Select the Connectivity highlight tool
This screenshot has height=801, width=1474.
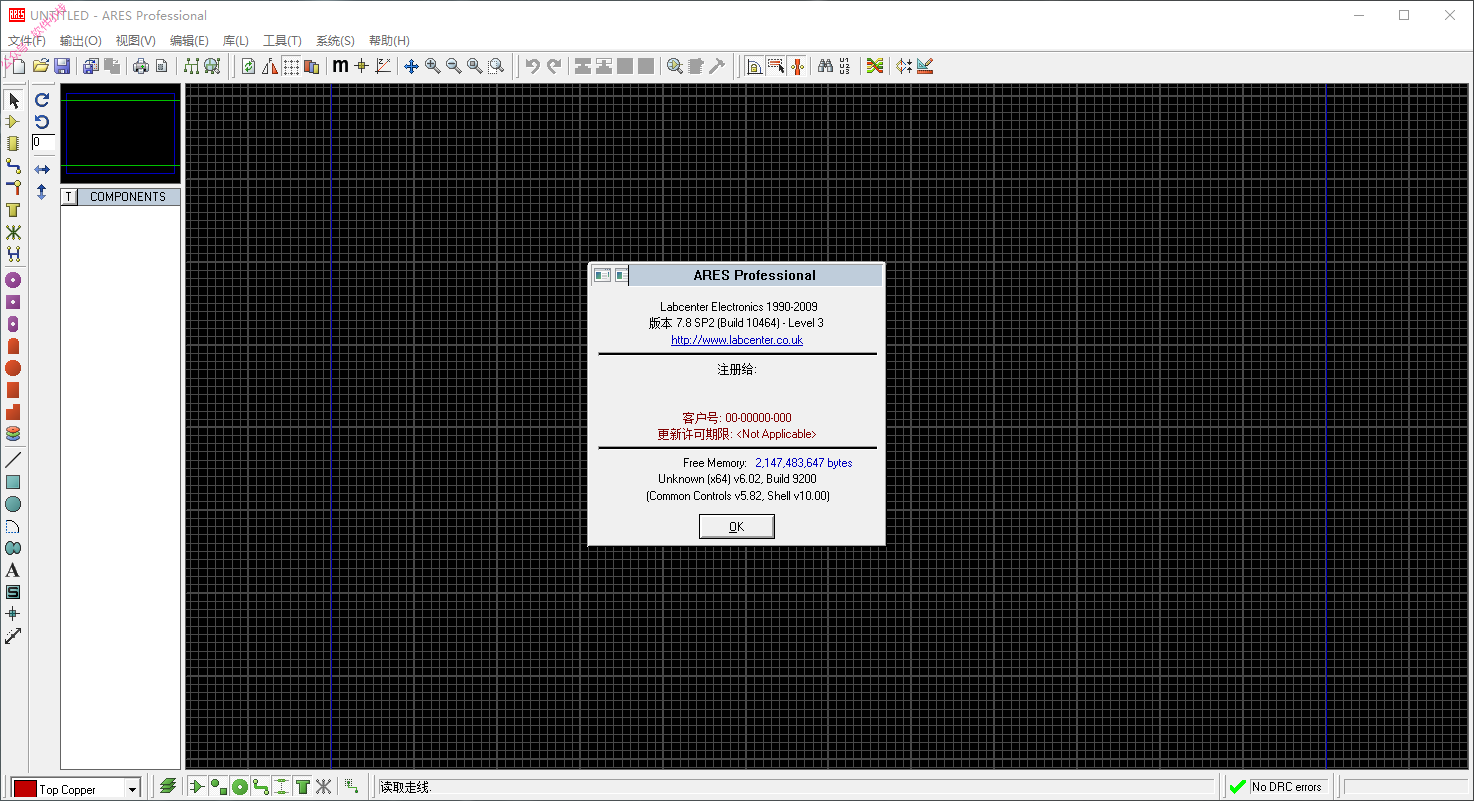(13, 254)
